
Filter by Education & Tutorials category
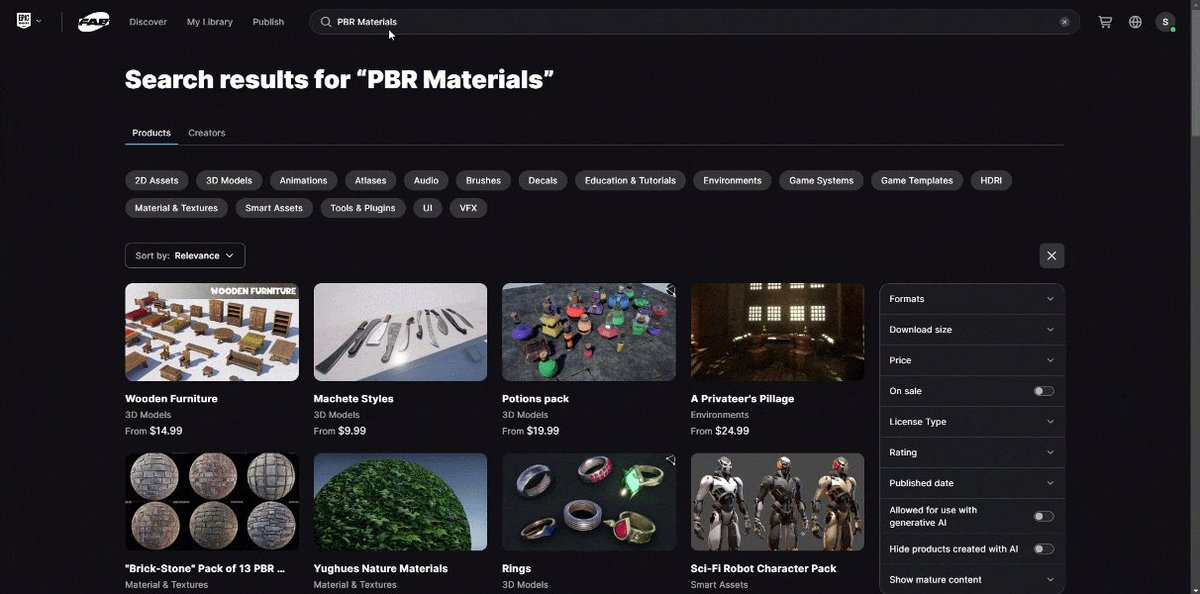click(x=630, y=181)
